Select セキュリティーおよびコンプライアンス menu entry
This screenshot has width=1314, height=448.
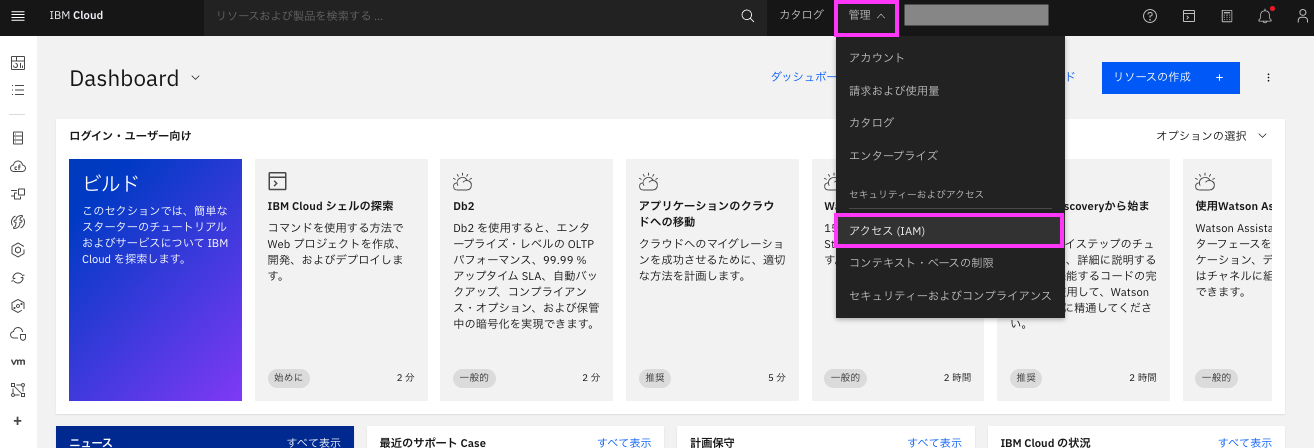click(x=951, y=296)
